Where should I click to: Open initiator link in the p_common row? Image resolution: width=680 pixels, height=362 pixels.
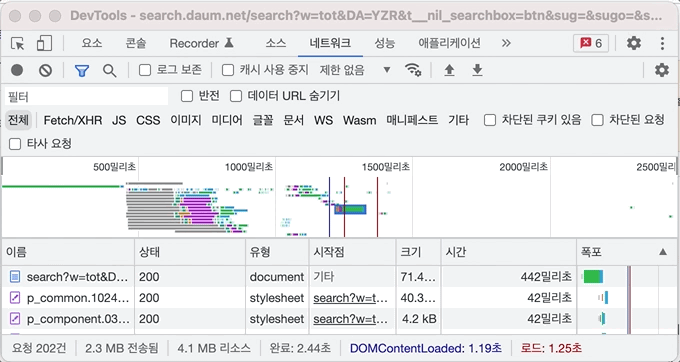350,298
